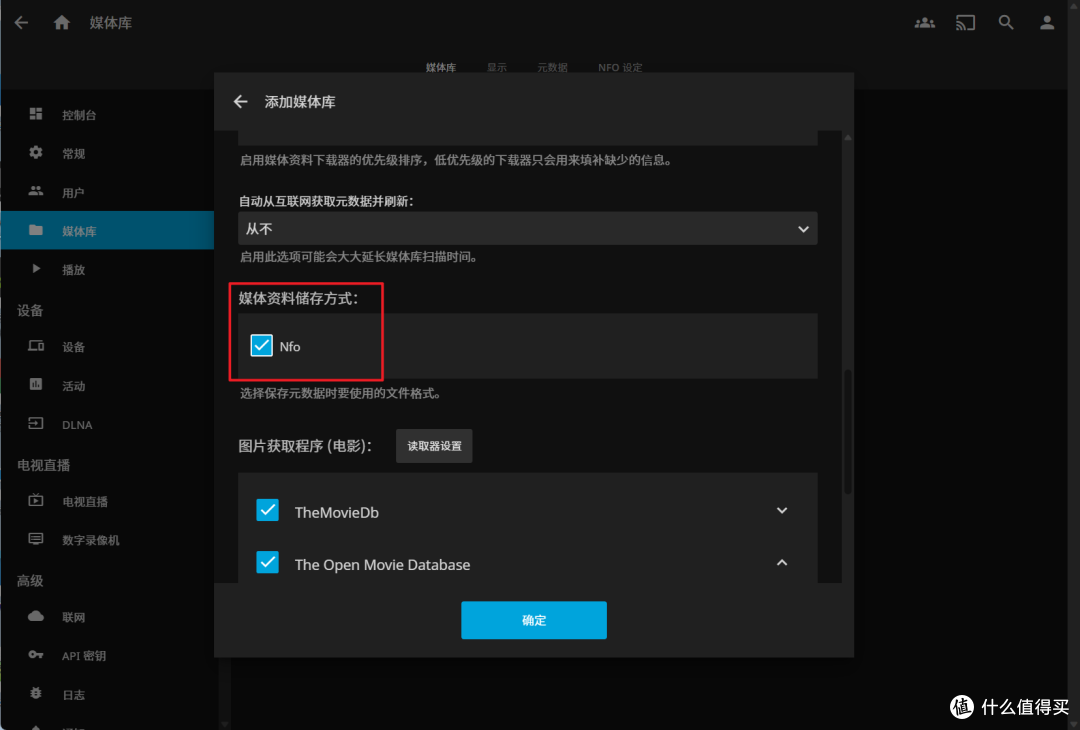Open 用户 page in the sidebar
The width and height of the screenshot is (1080, 730).
pyautogui.click(x=107, y=192)
